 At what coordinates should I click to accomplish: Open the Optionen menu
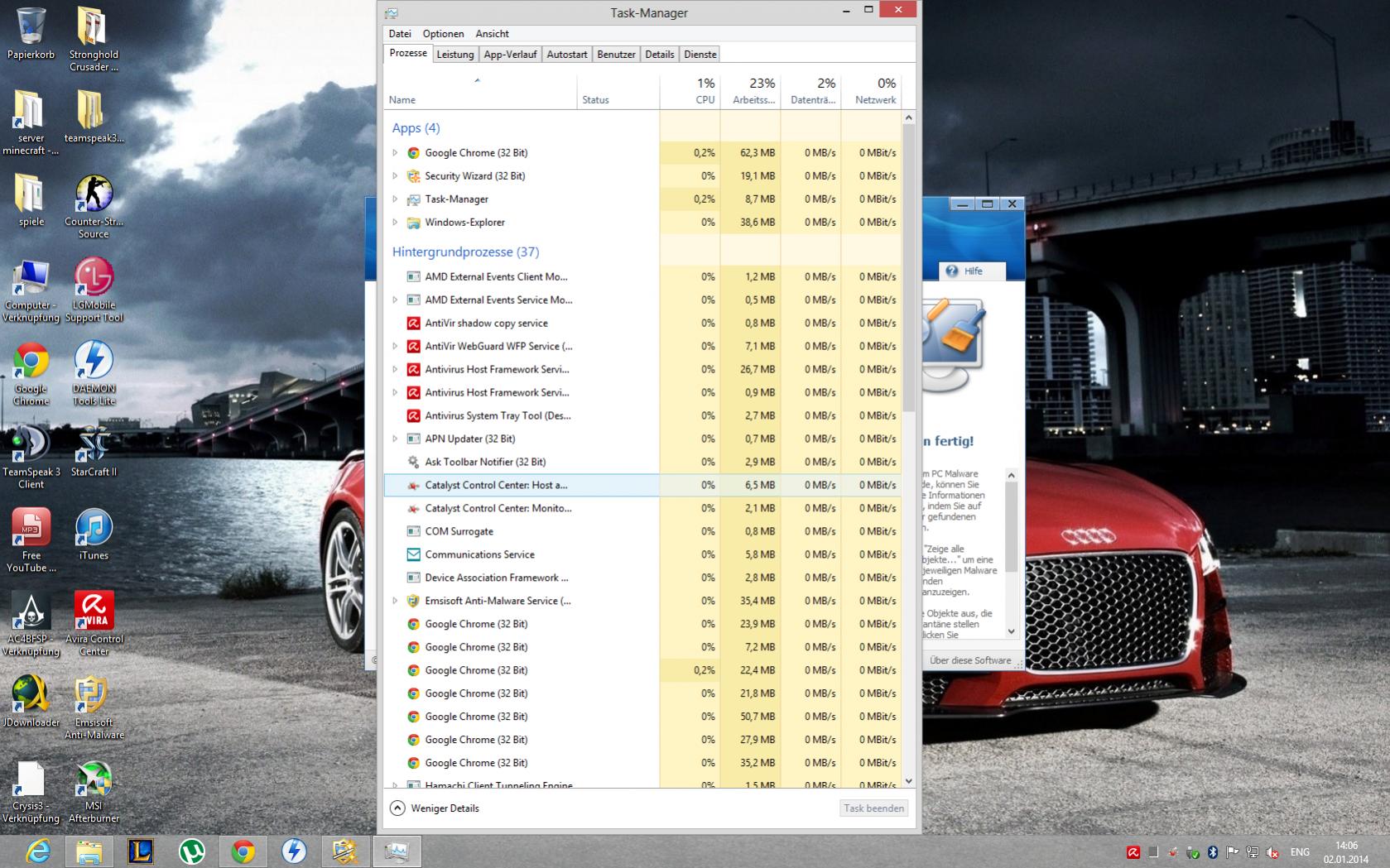point(443,34)
